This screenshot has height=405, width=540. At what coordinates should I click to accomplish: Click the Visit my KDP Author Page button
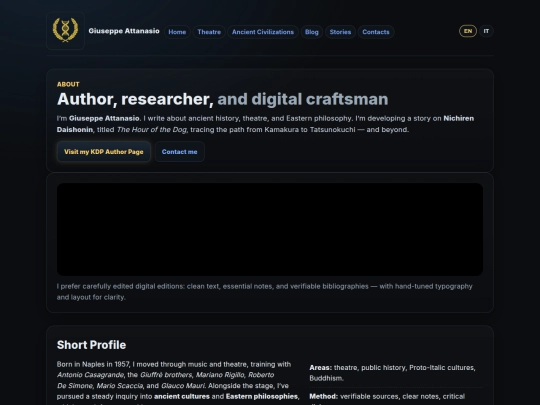[104, 152]
